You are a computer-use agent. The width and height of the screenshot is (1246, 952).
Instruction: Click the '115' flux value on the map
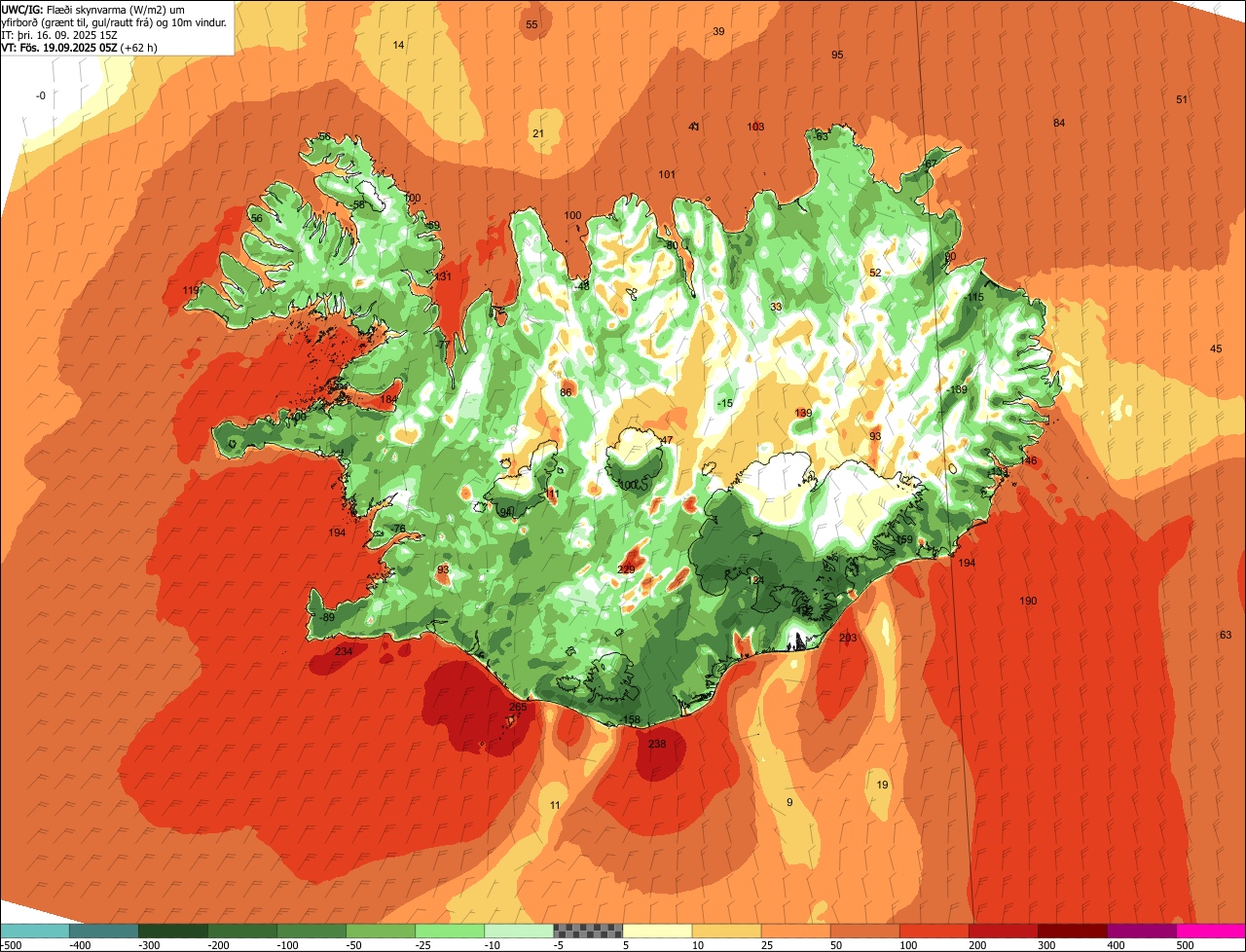pyautogui.click(x=975, y=297)
